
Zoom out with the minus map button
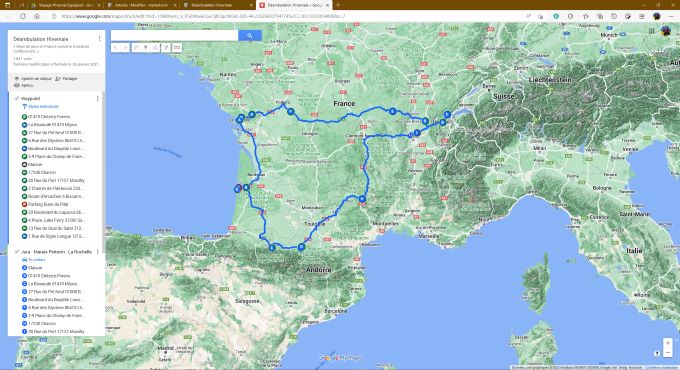(x=668, y=352)
